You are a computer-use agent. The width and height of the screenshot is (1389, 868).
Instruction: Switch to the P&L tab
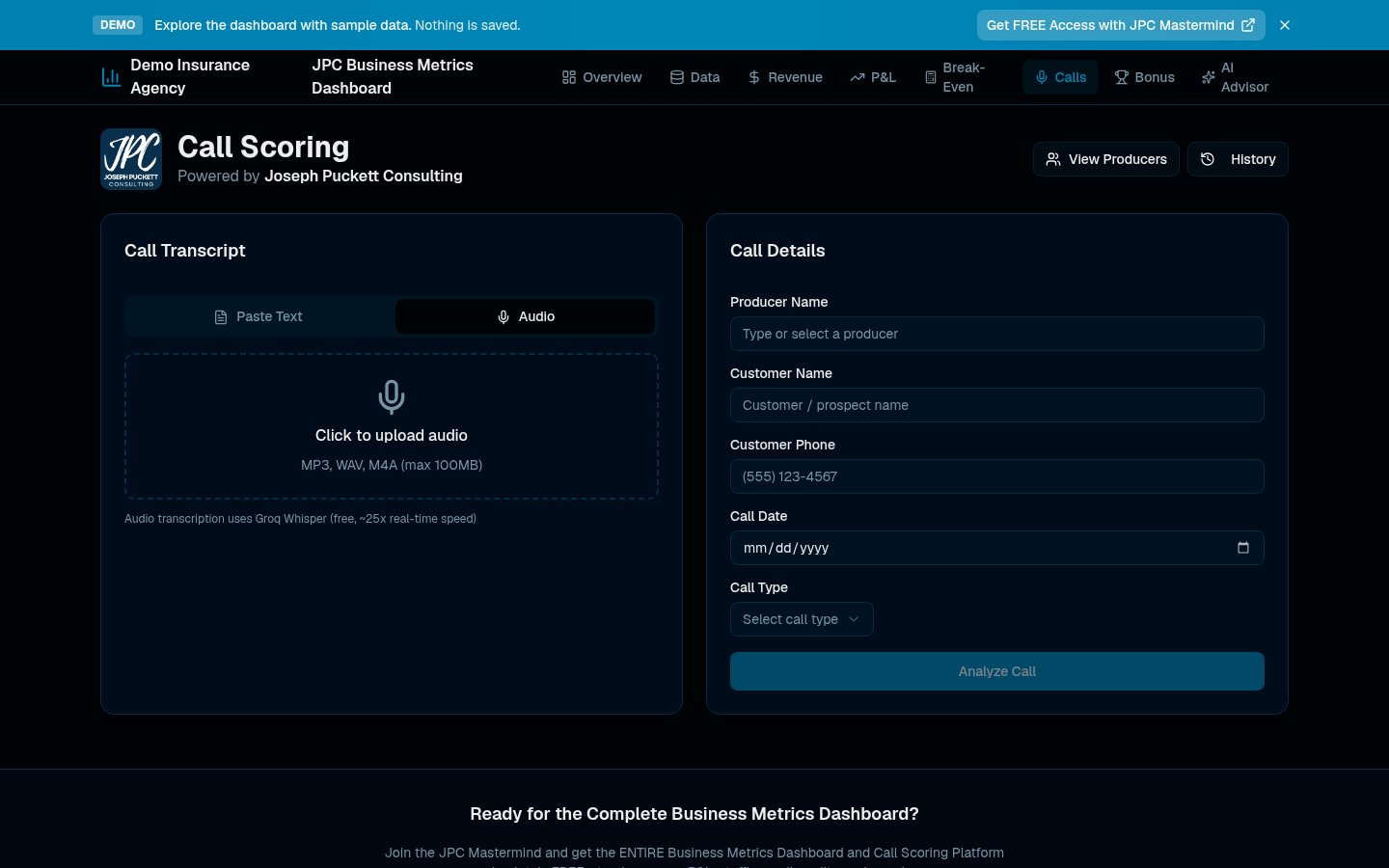pyautogui.click(x=873, y=77)
